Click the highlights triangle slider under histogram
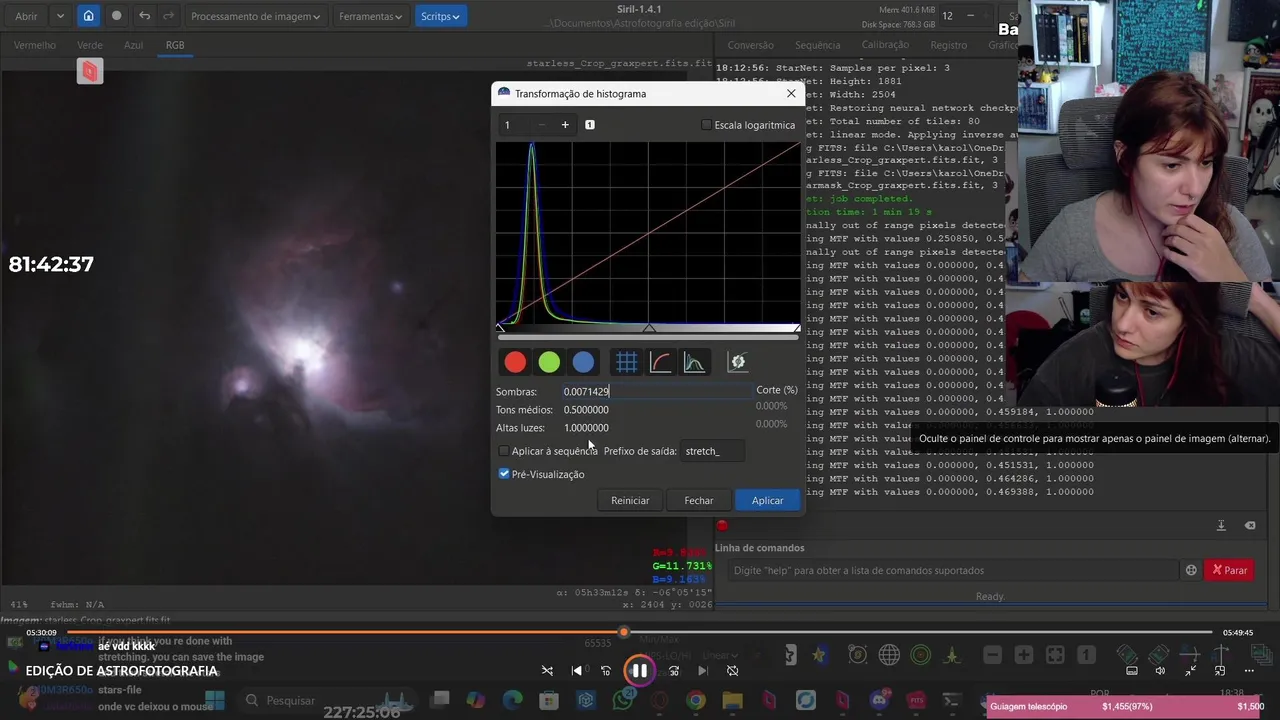Image resolution: width=1280 pixels, height=720 pixels. [796, 328]
